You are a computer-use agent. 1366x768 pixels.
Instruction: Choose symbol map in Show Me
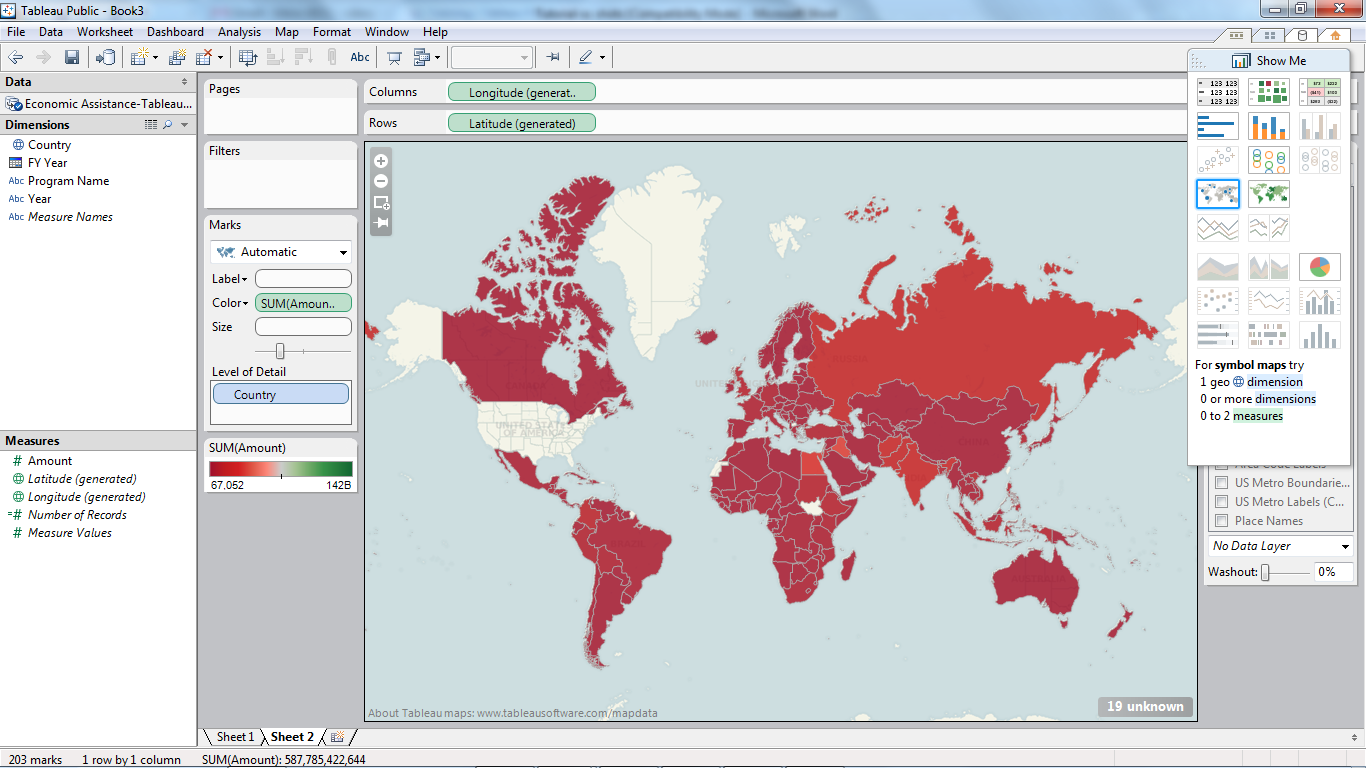coord(1218,193)
